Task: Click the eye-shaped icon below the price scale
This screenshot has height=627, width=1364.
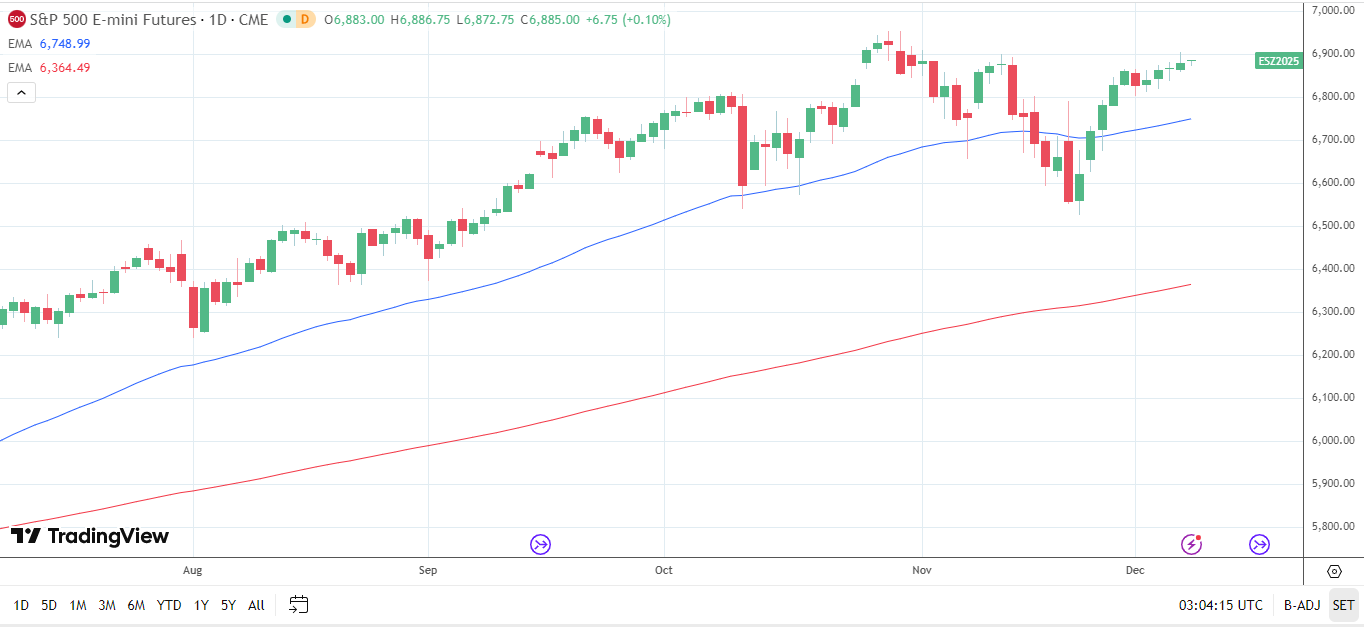Action: (x=1332, y=573)
